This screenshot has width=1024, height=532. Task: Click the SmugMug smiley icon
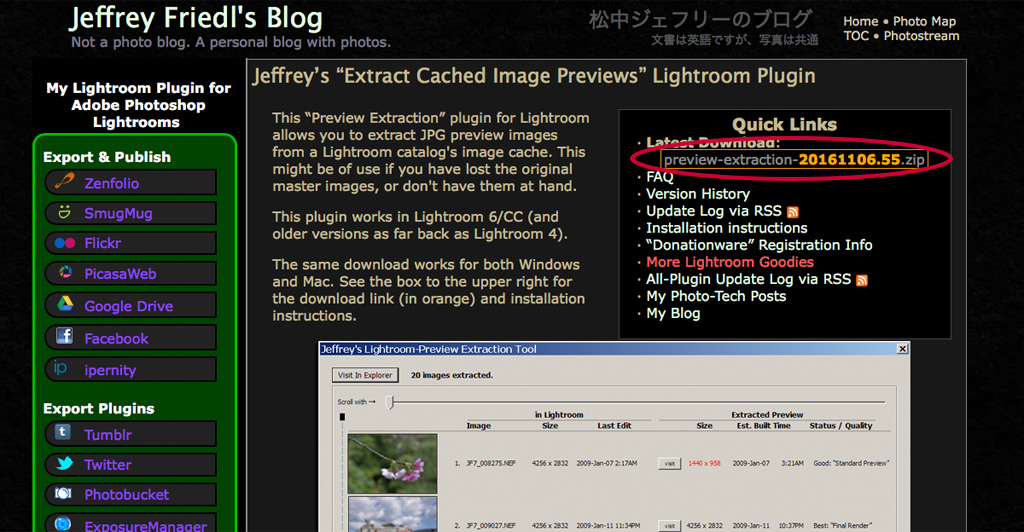[64, 212]
